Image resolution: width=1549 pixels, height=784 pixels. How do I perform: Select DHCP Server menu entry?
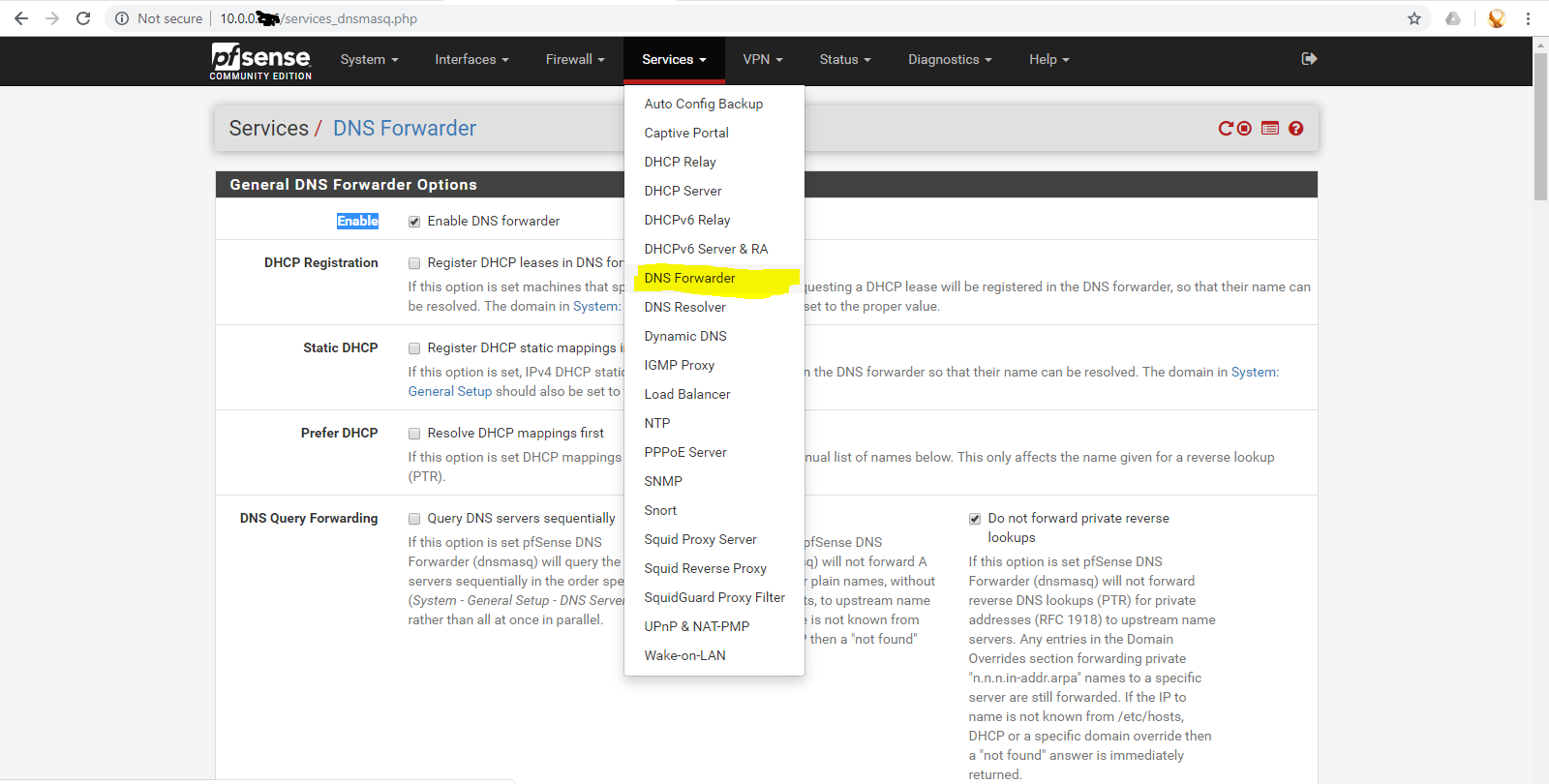(x=714, y=191)
